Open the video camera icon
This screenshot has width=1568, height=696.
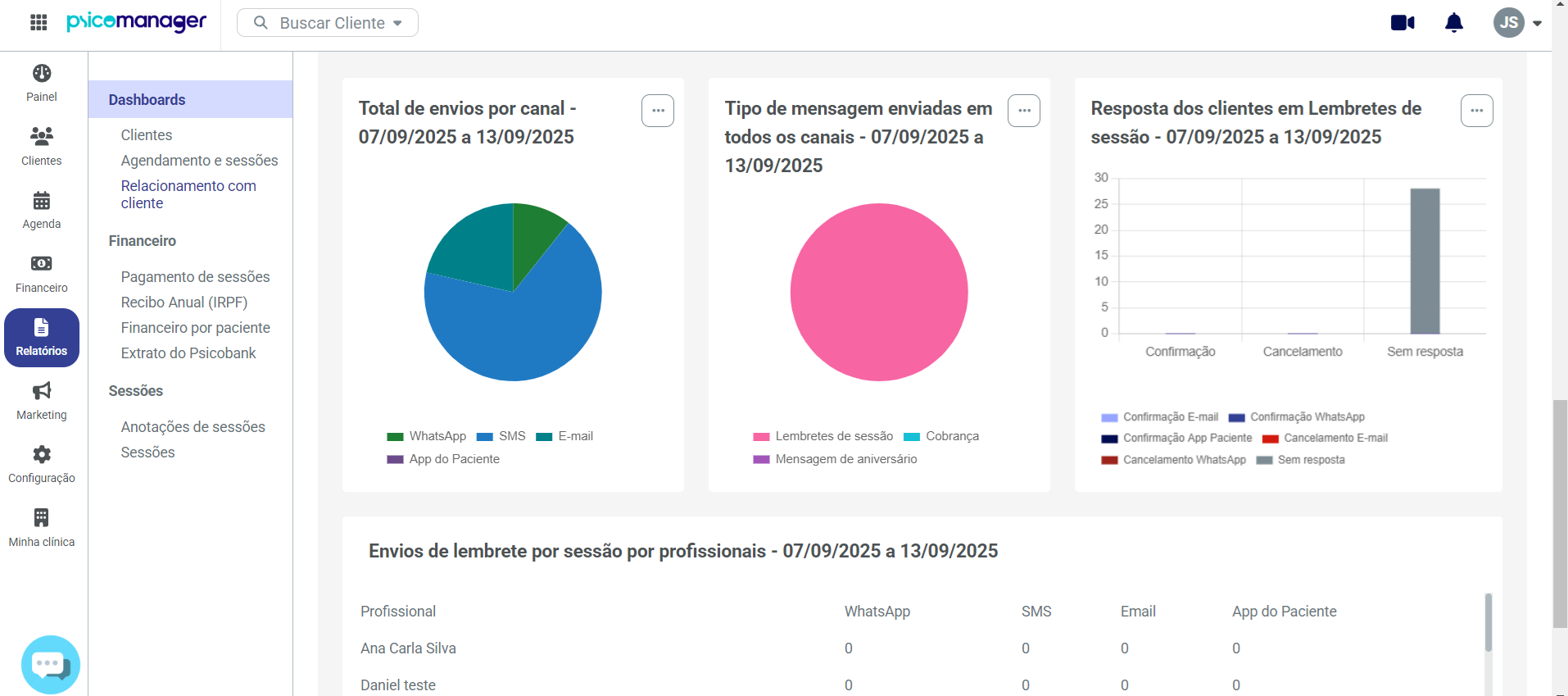coord(1403,22)
